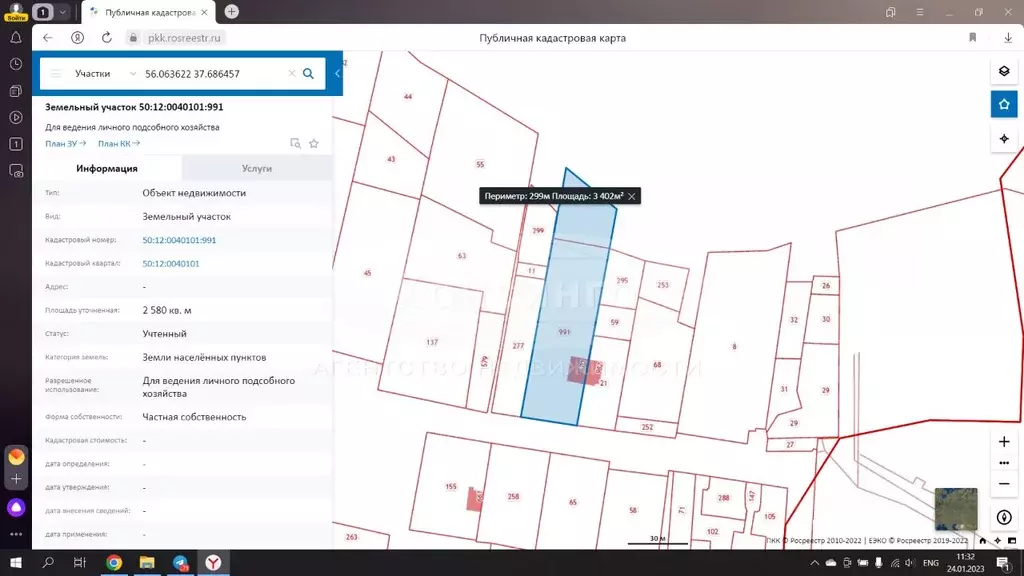Screen dimensions: 1024x576
Task: Clear the coordinates search field
Action: (x=292, y=74)
